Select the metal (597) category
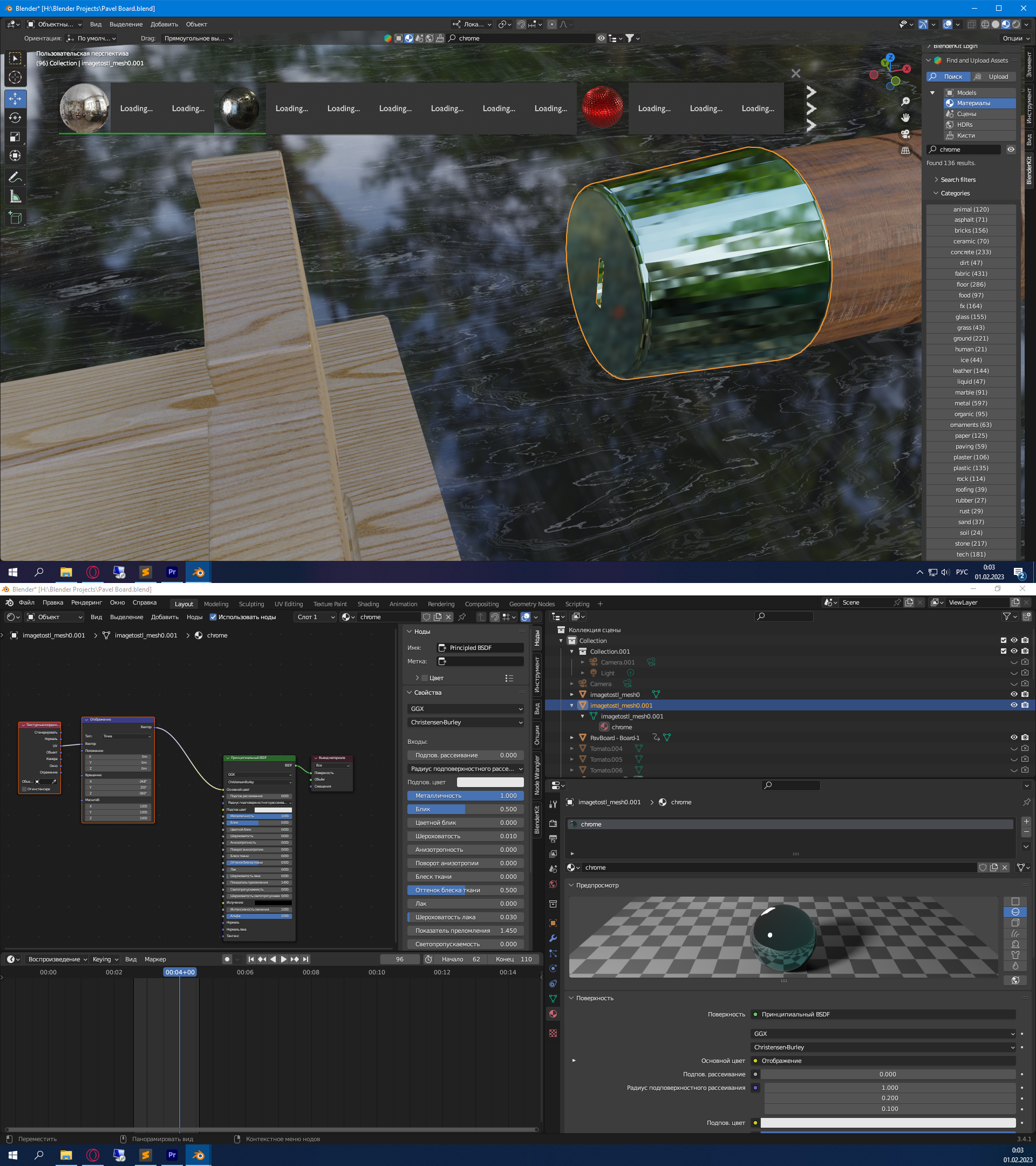 tap(970, 403)
